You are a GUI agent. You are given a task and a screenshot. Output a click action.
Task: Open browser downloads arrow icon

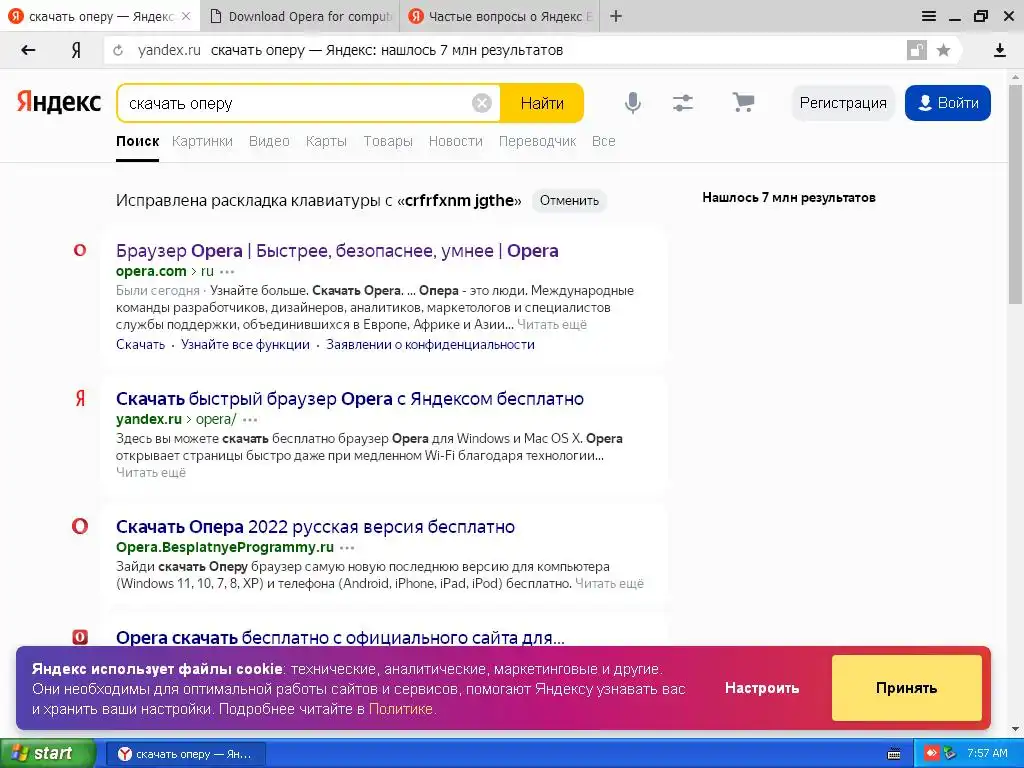tap(999, 50)
